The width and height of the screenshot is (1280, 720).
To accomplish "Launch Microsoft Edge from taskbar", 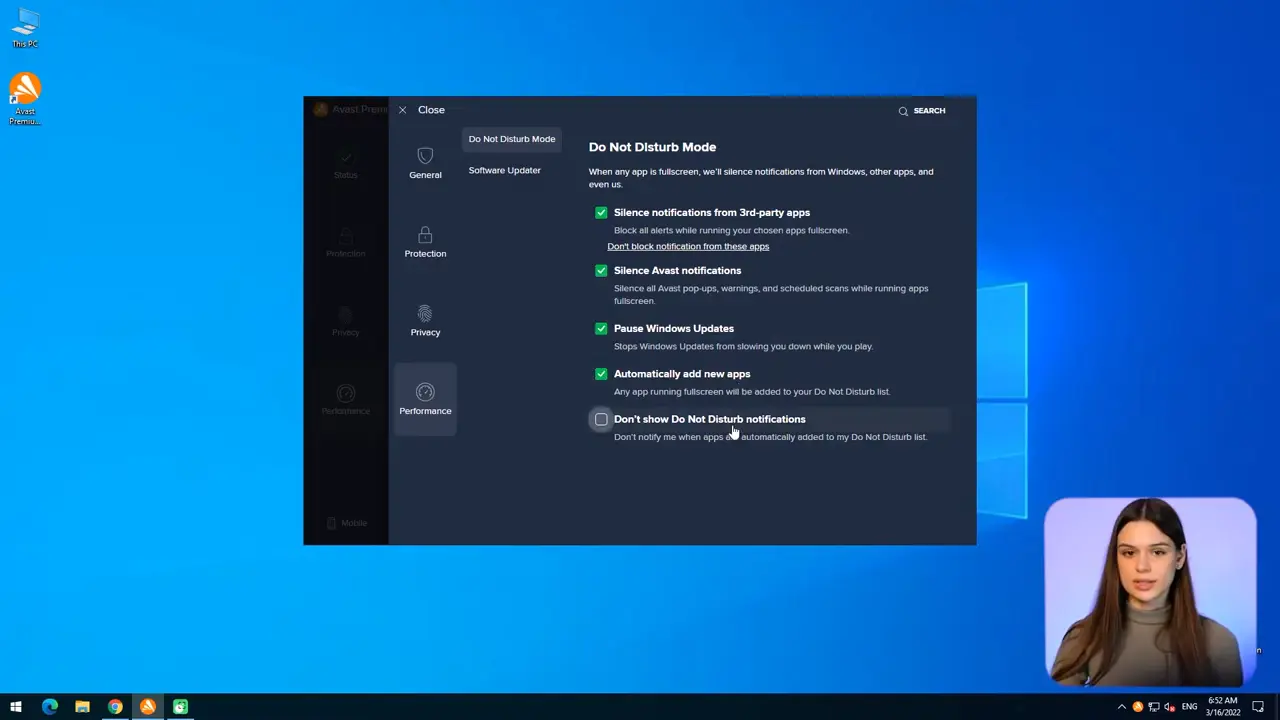I will tap(49, 707).
